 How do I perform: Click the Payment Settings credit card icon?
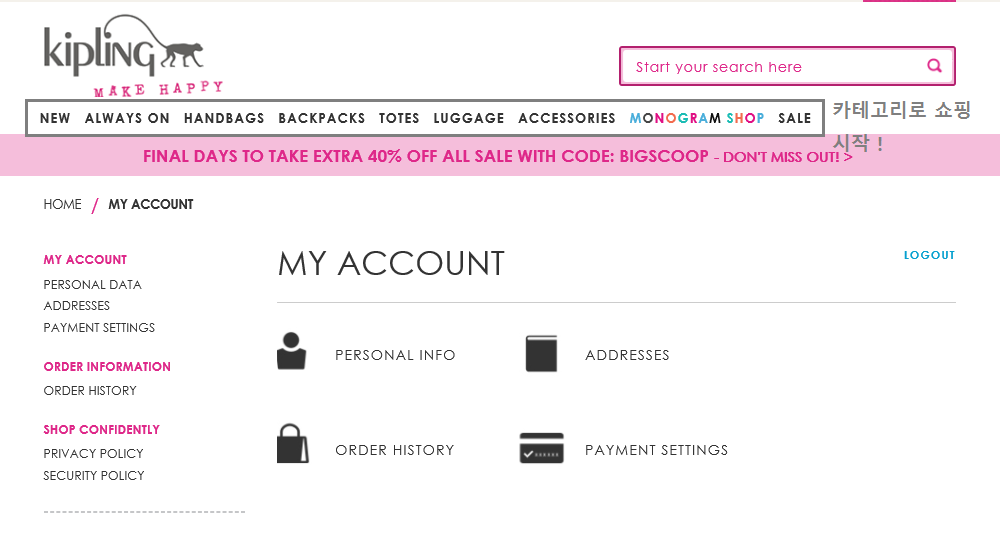tap(541, 448)
